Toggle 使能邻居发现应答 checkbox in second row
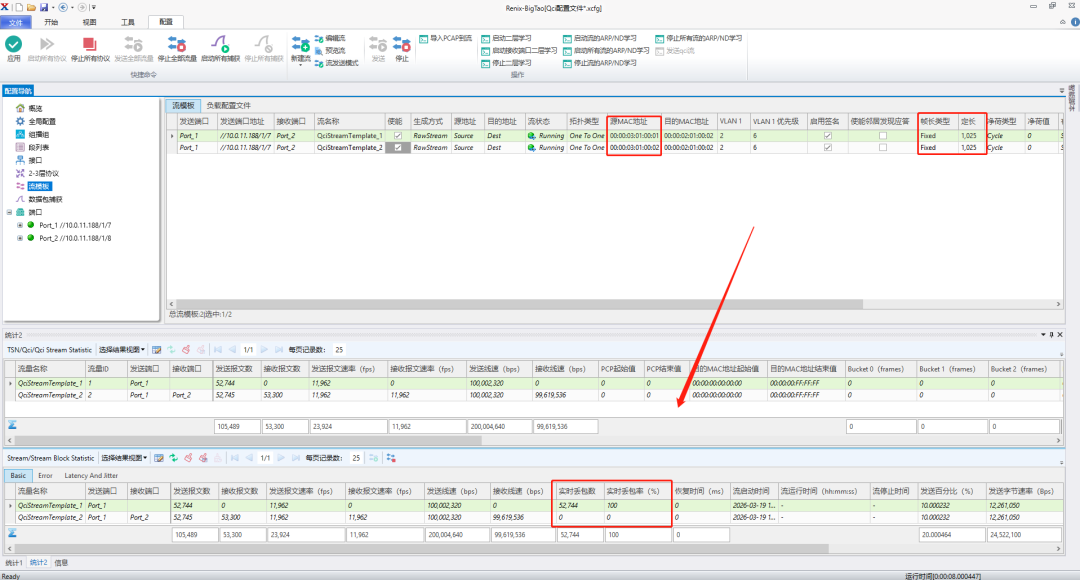 (882, 147)
